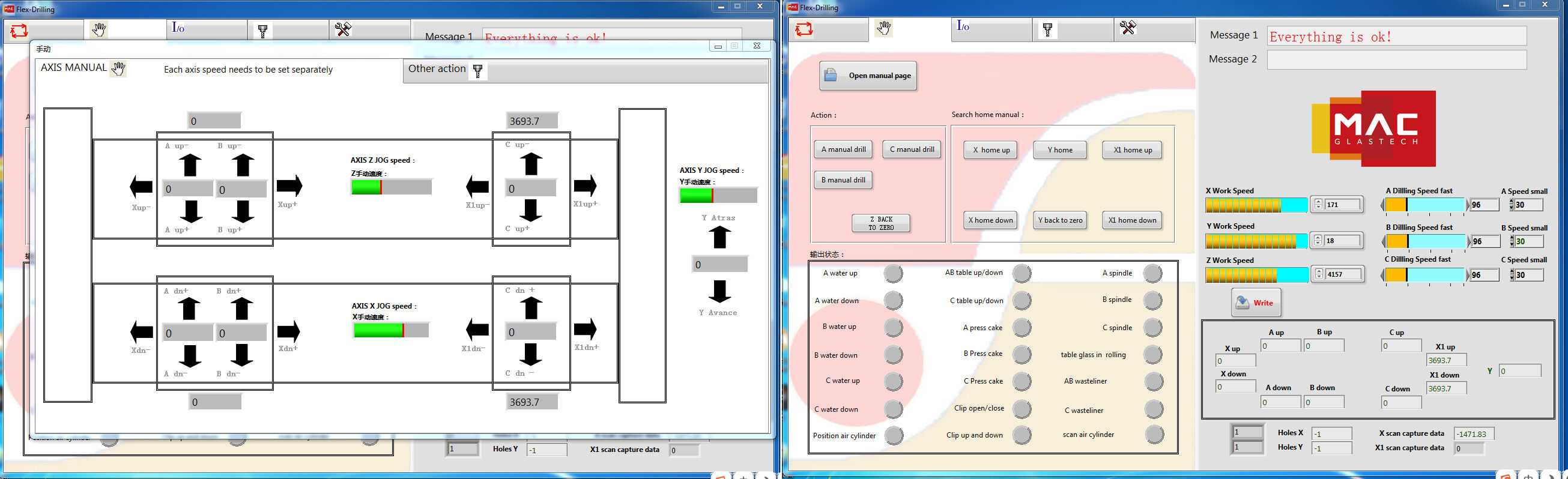Image resolution: width=1568 pixels, height=479 pixels.
Task: Click the C dn- down arrow
Action: pyautogui.click(x=530, y=354)
